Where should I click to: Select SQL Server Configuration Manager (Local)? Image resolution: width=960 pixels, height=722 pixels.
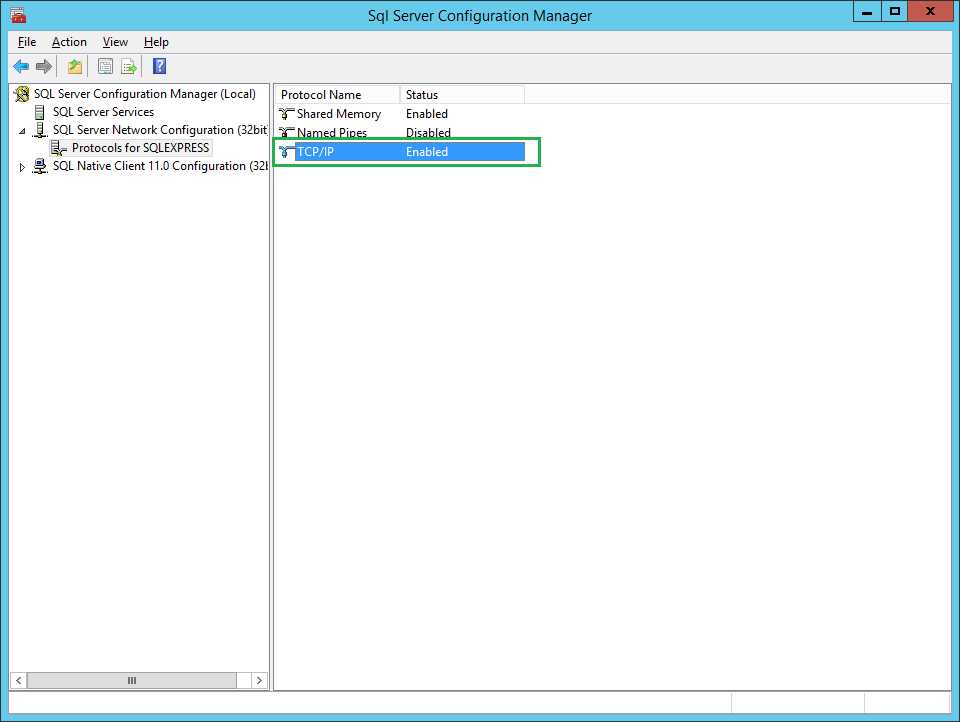[x=144, y=94]
